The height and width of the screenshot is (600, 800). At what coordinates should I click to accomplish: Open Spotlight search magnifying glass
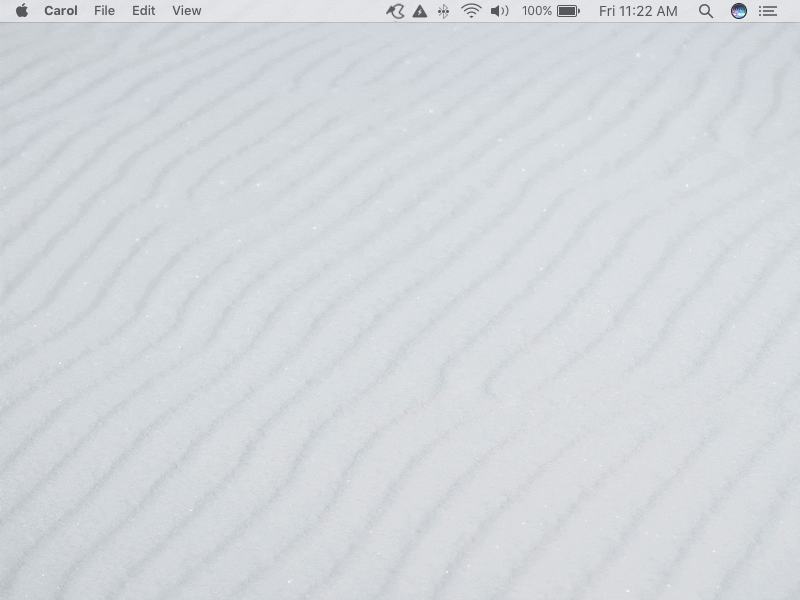coord(706,11)
